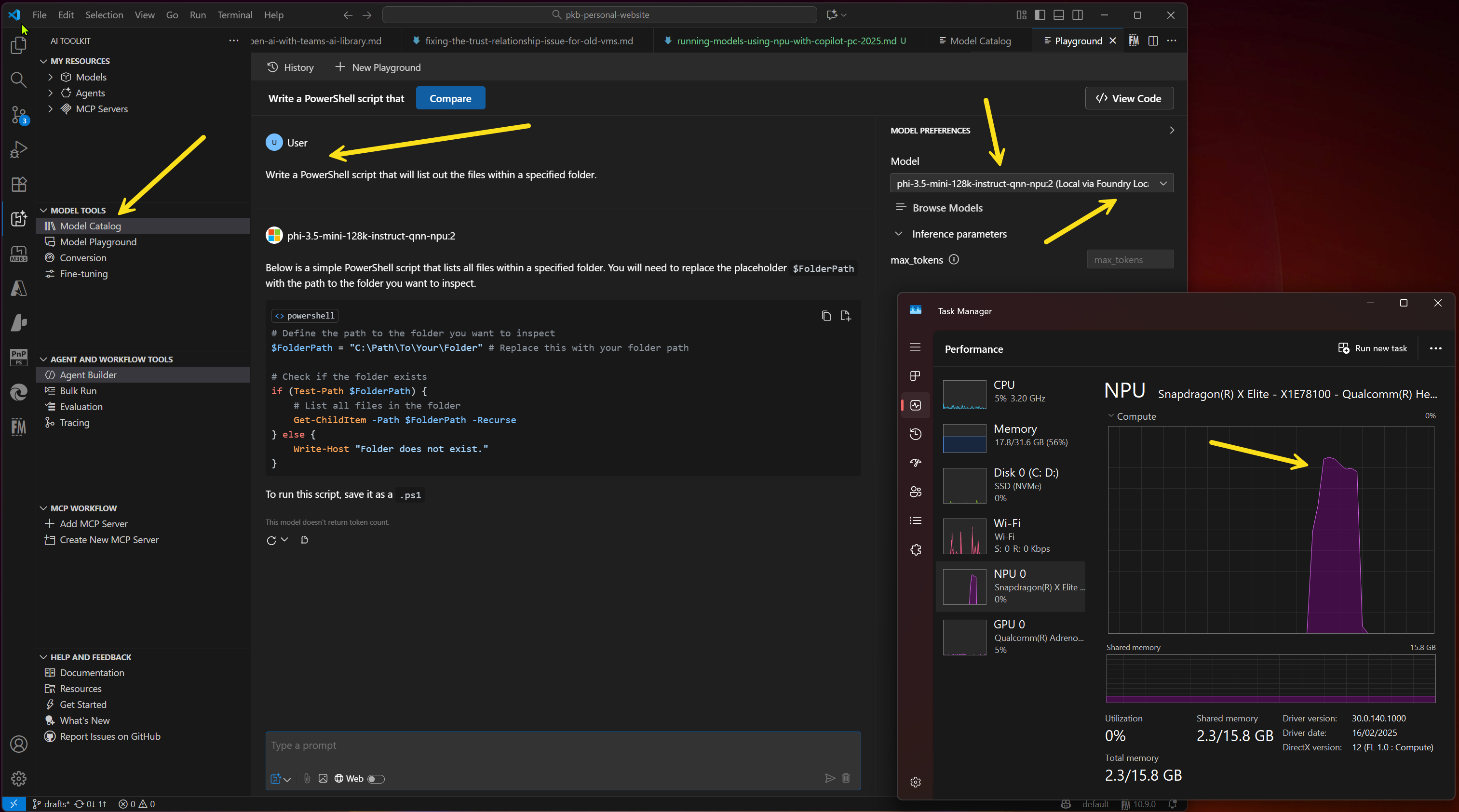
Task: Open the Extensions view icon
Action: pos(19,184)
